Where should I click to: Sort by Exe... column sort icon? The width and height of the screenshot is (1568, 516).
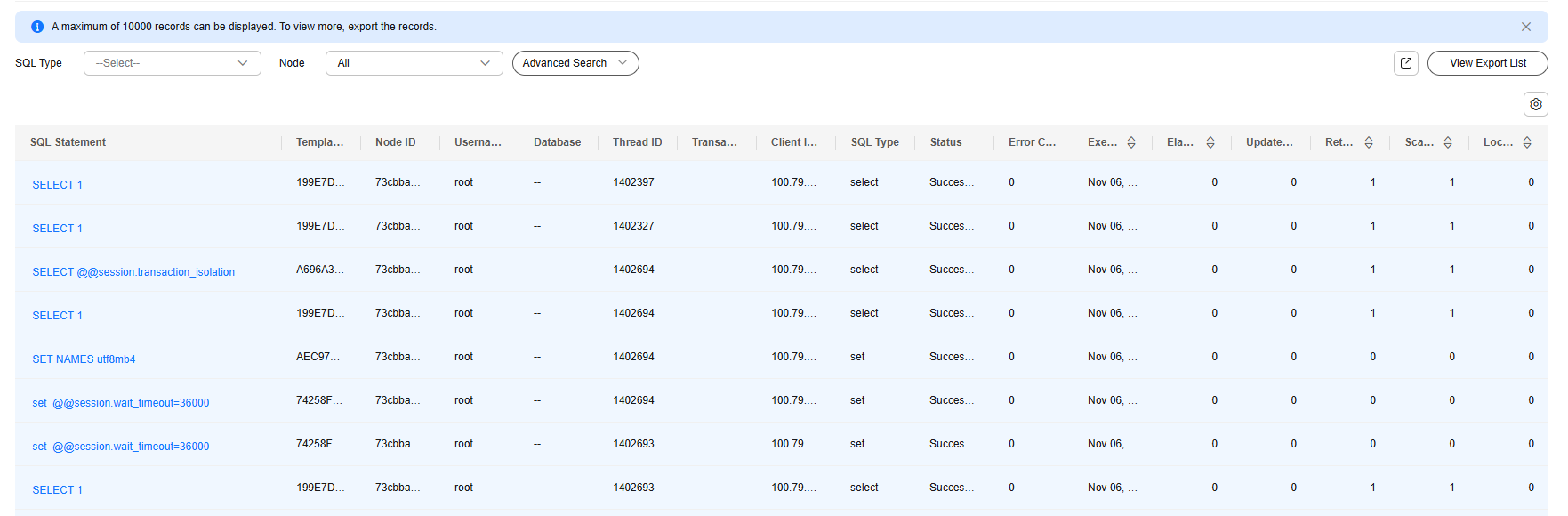[x=1130, y=142]
